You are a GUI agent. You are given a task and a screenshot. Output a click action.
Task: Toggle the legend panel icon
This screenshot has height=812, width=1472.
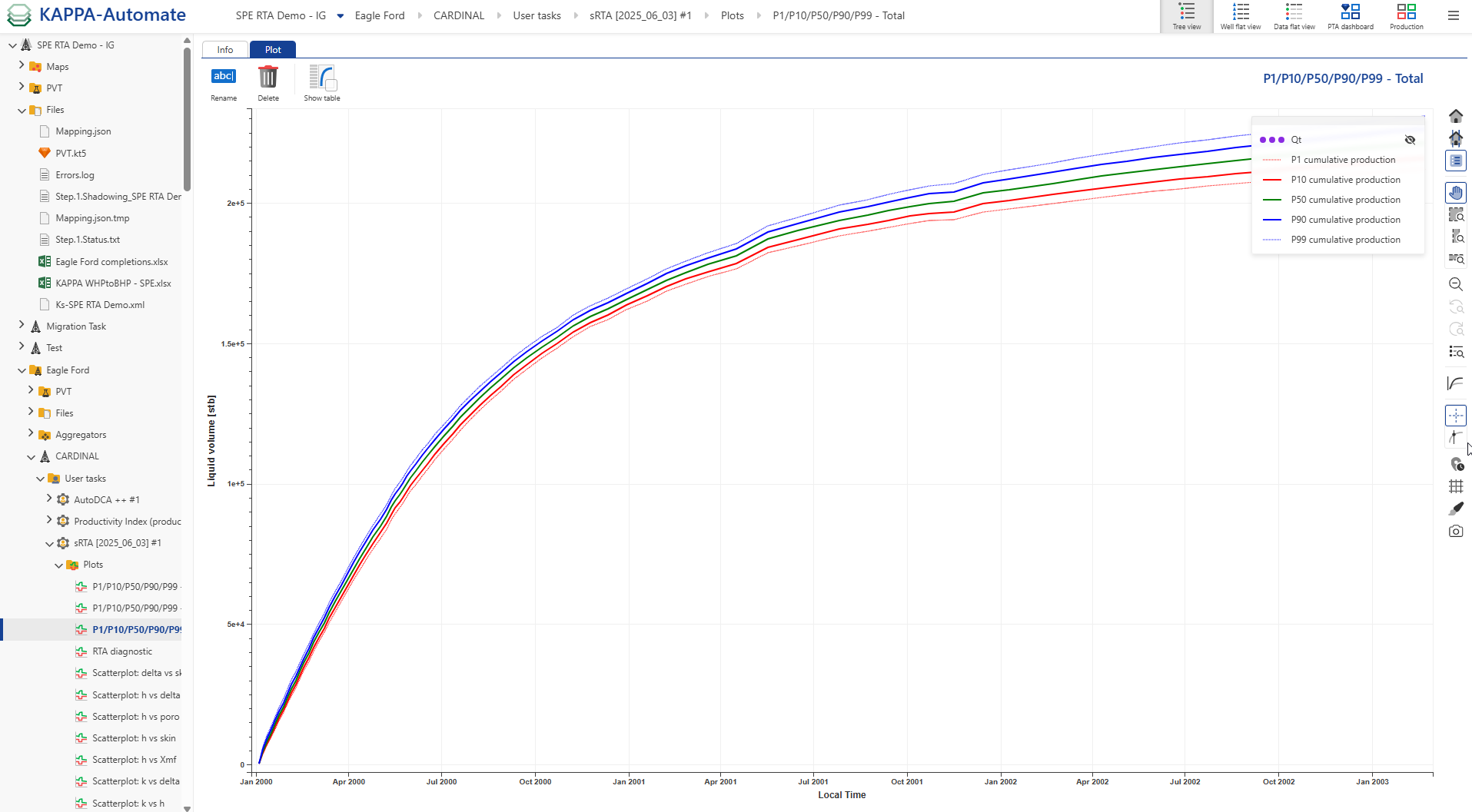coord(1456,161)
